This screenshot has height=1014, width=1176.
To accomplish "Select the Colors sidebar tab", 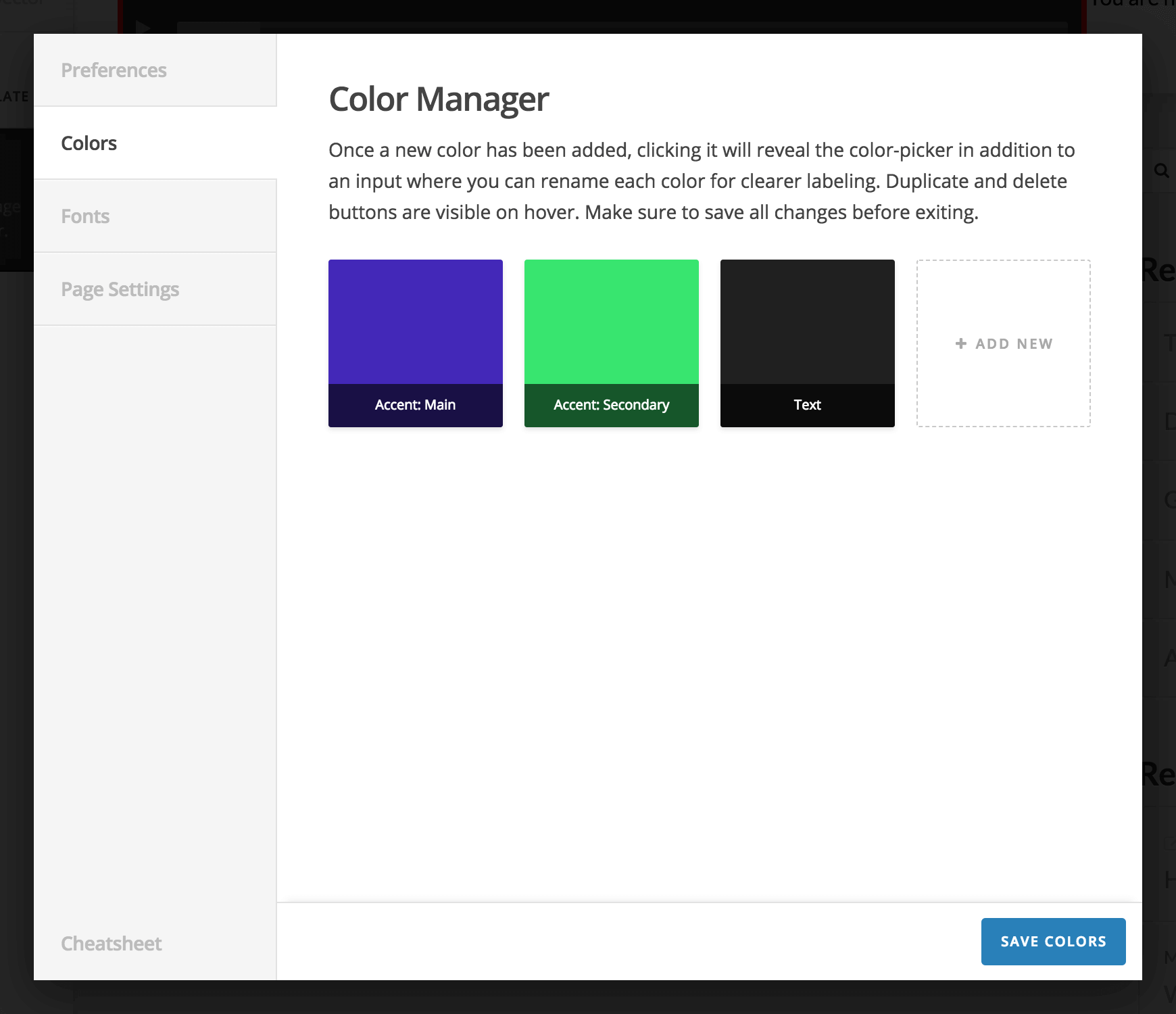I will click(x=89, y=143).
